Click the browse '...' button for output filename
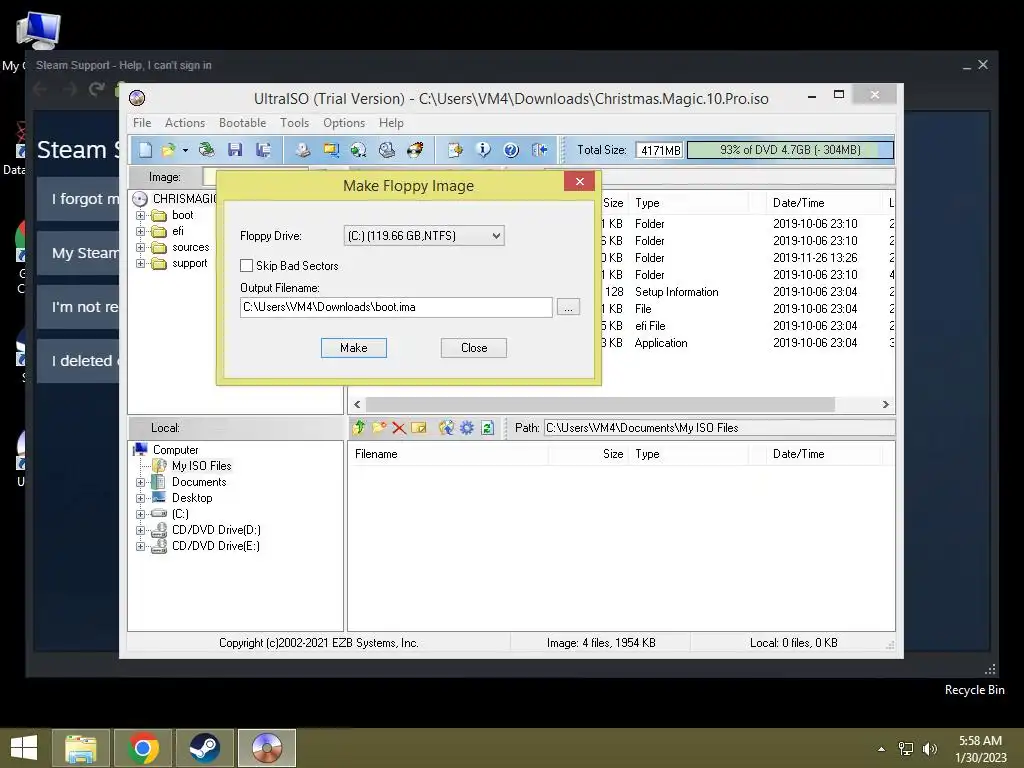This screenshot has height=768, width=1024. [x=568, y=307]
